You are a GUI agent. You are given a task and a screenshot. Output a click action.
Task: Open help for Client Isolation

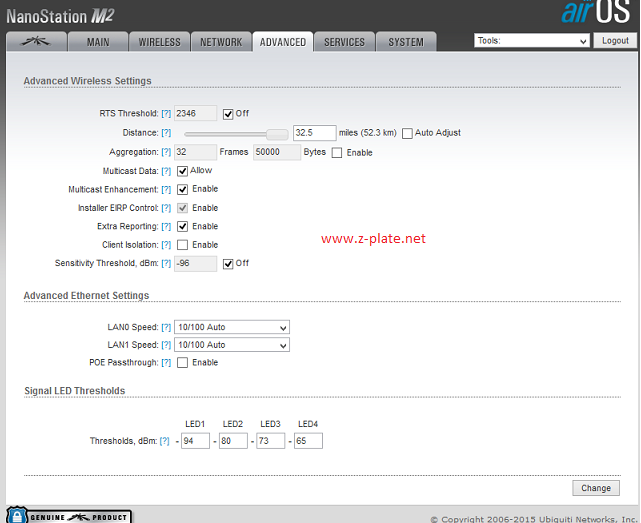tap(166, 245)
